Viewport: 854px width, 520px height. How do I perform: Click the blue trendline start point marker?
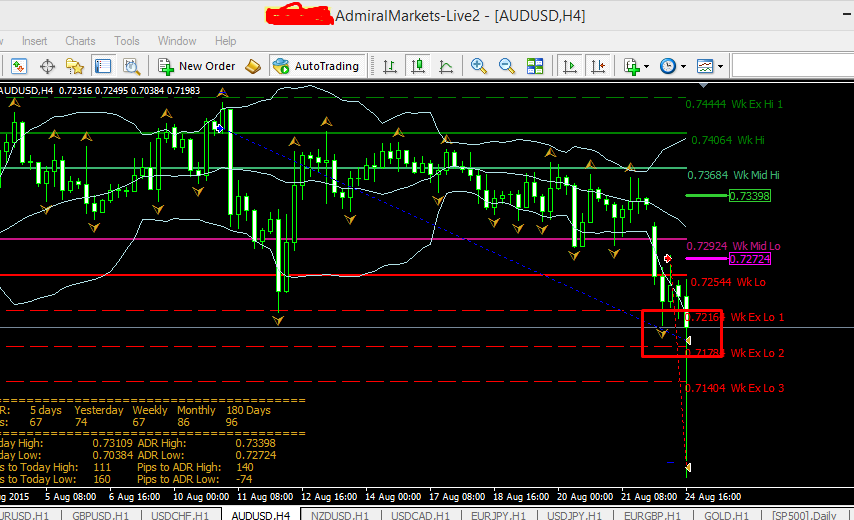point(219,128)
